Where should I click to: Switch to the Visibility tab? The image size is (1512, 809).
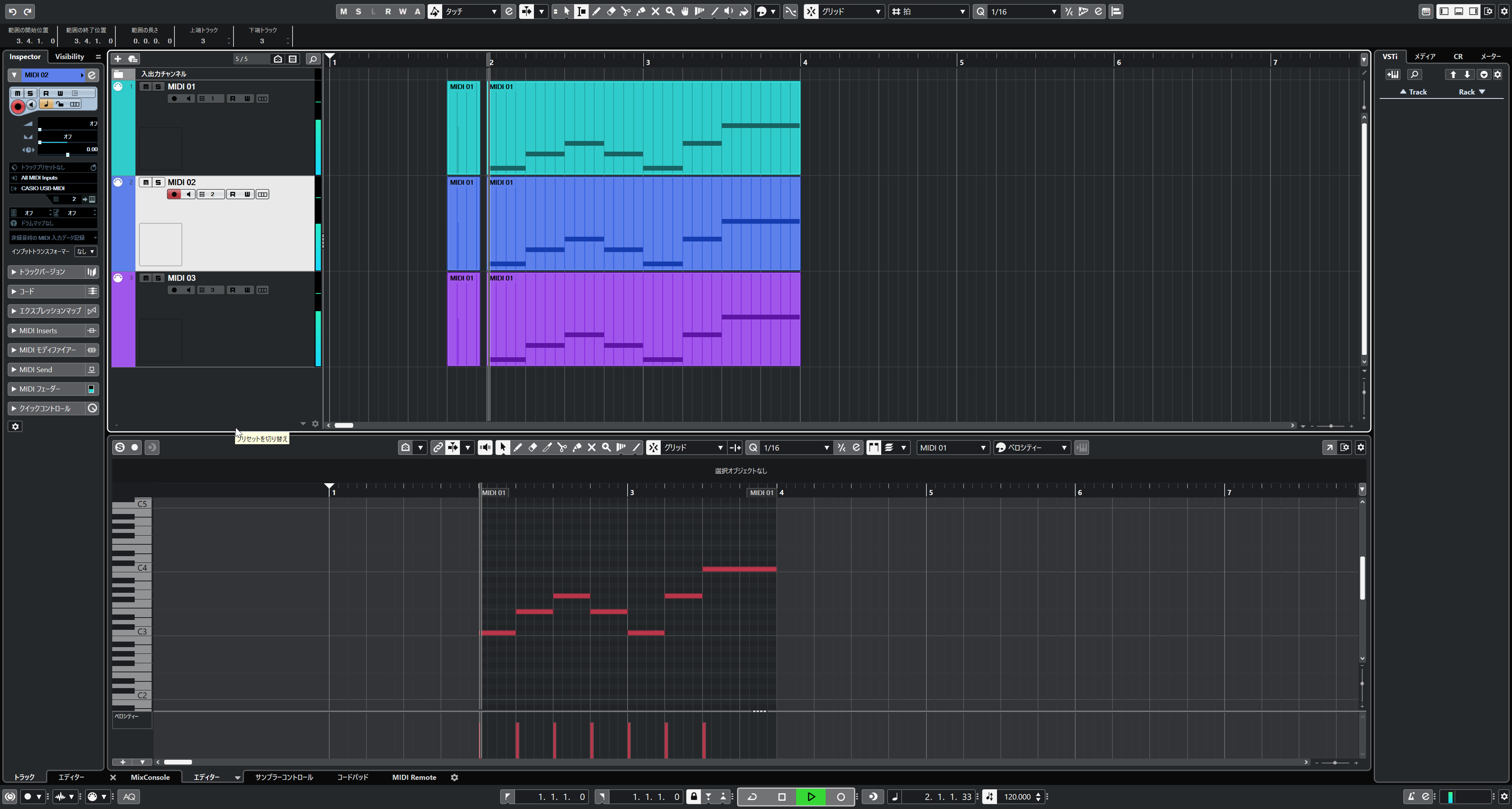click(69, 56)
